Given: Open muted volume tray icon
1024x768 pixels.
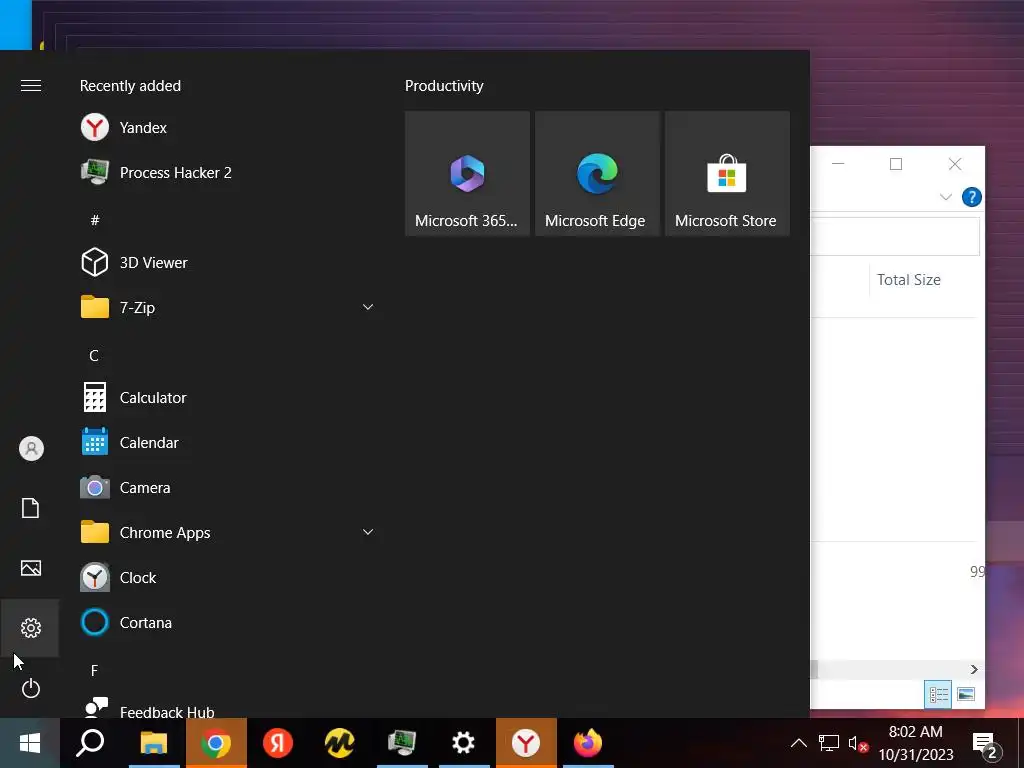Looking at the screenshot, I should 857,743.
